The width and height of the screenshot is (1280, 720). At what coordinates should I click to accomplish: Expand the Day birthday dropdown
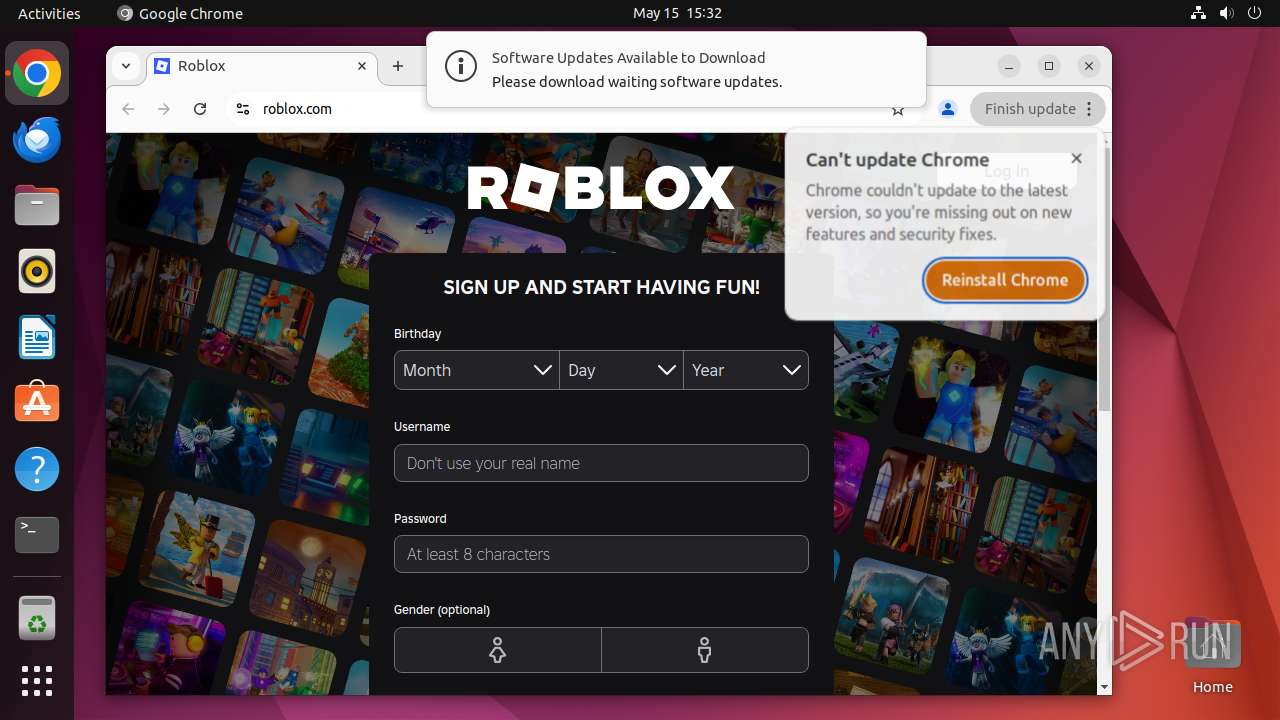tap(622, 370)
